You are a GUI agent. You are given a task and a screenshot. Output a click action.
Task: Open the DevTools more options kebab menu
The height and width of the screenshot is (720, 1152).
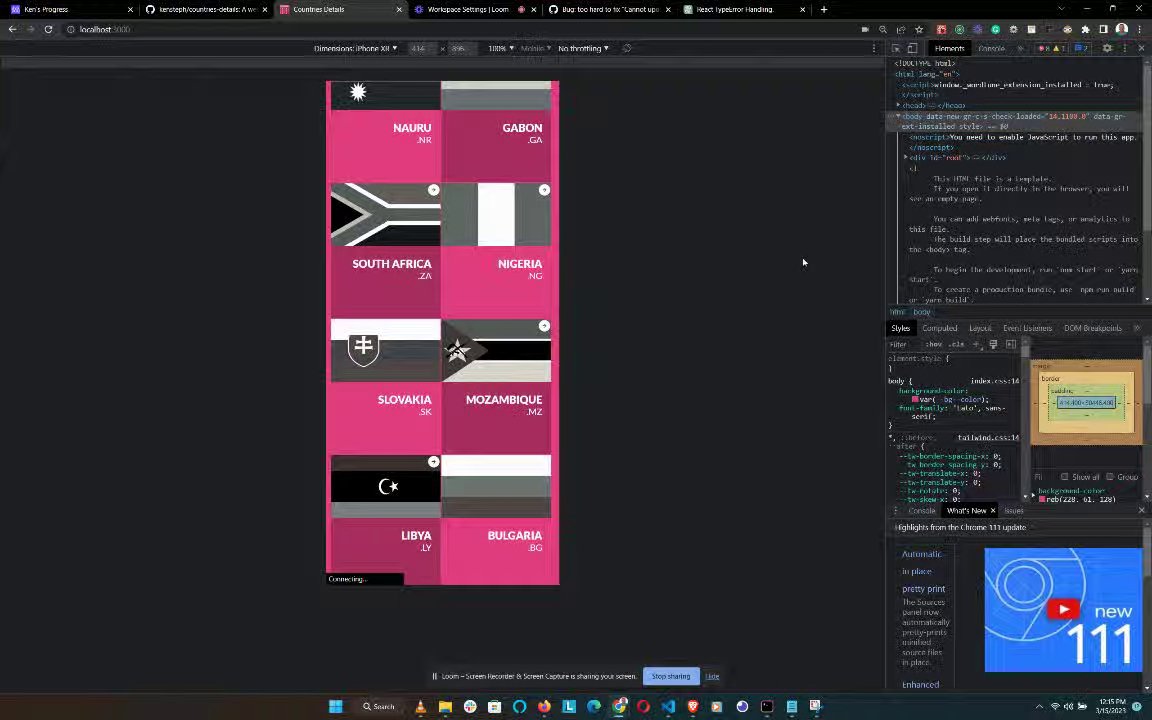click(1125, 48)
